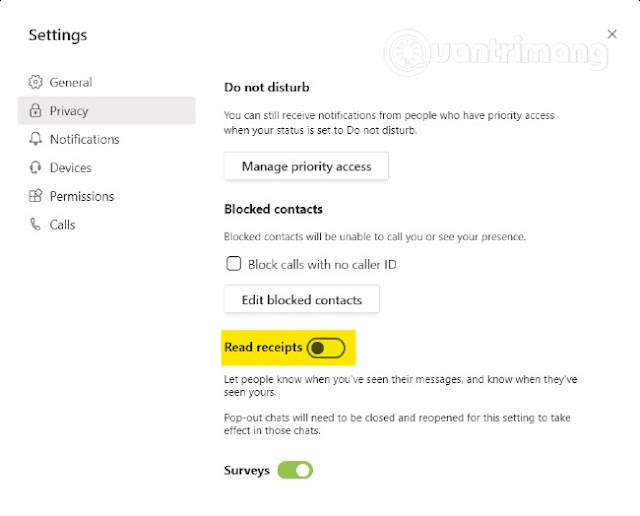The width and height of the screenshot is (640, 516).
Task: Check the Block calls with no caller ID box
Action: click(x=234, y=264)
